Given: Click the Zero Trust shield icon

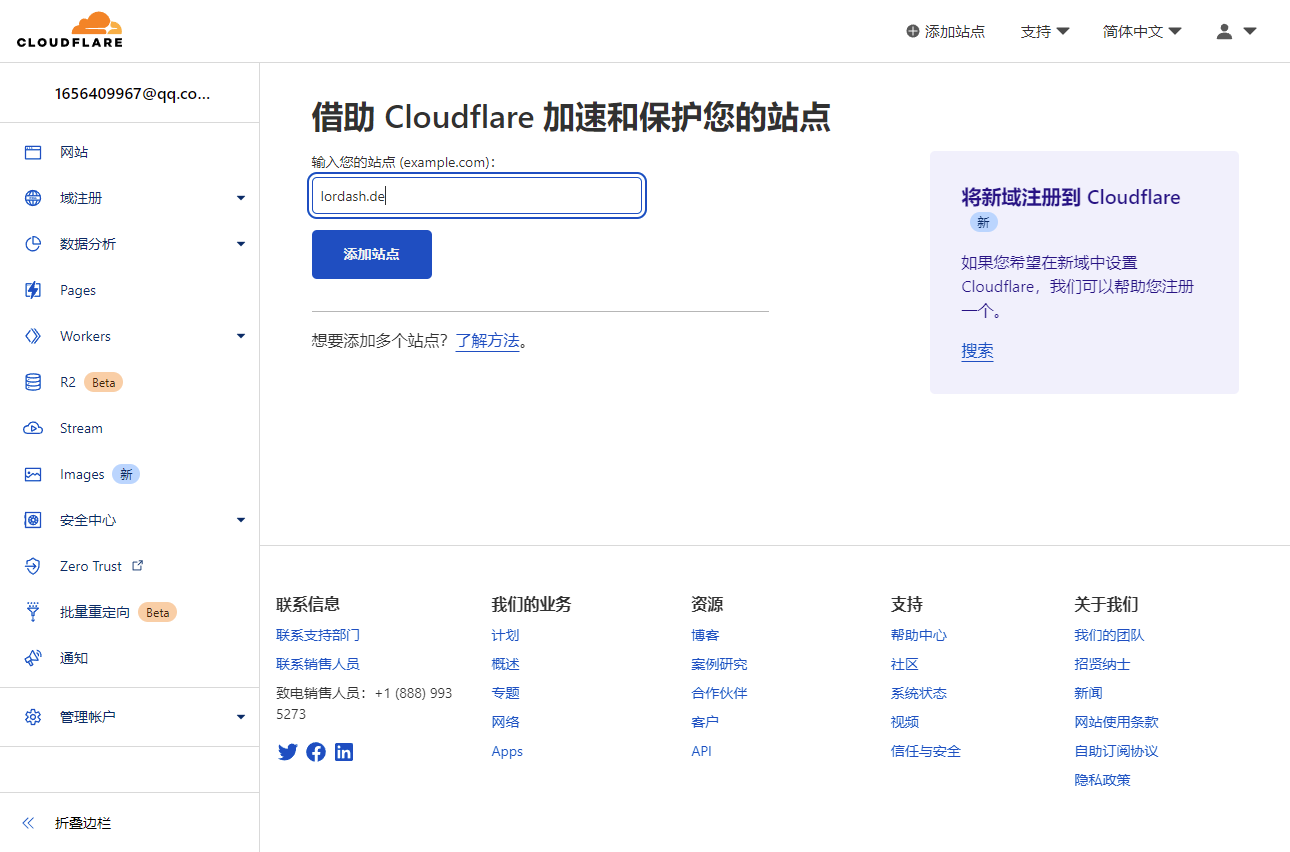Looking at the screenshot, I should [33, 566].
